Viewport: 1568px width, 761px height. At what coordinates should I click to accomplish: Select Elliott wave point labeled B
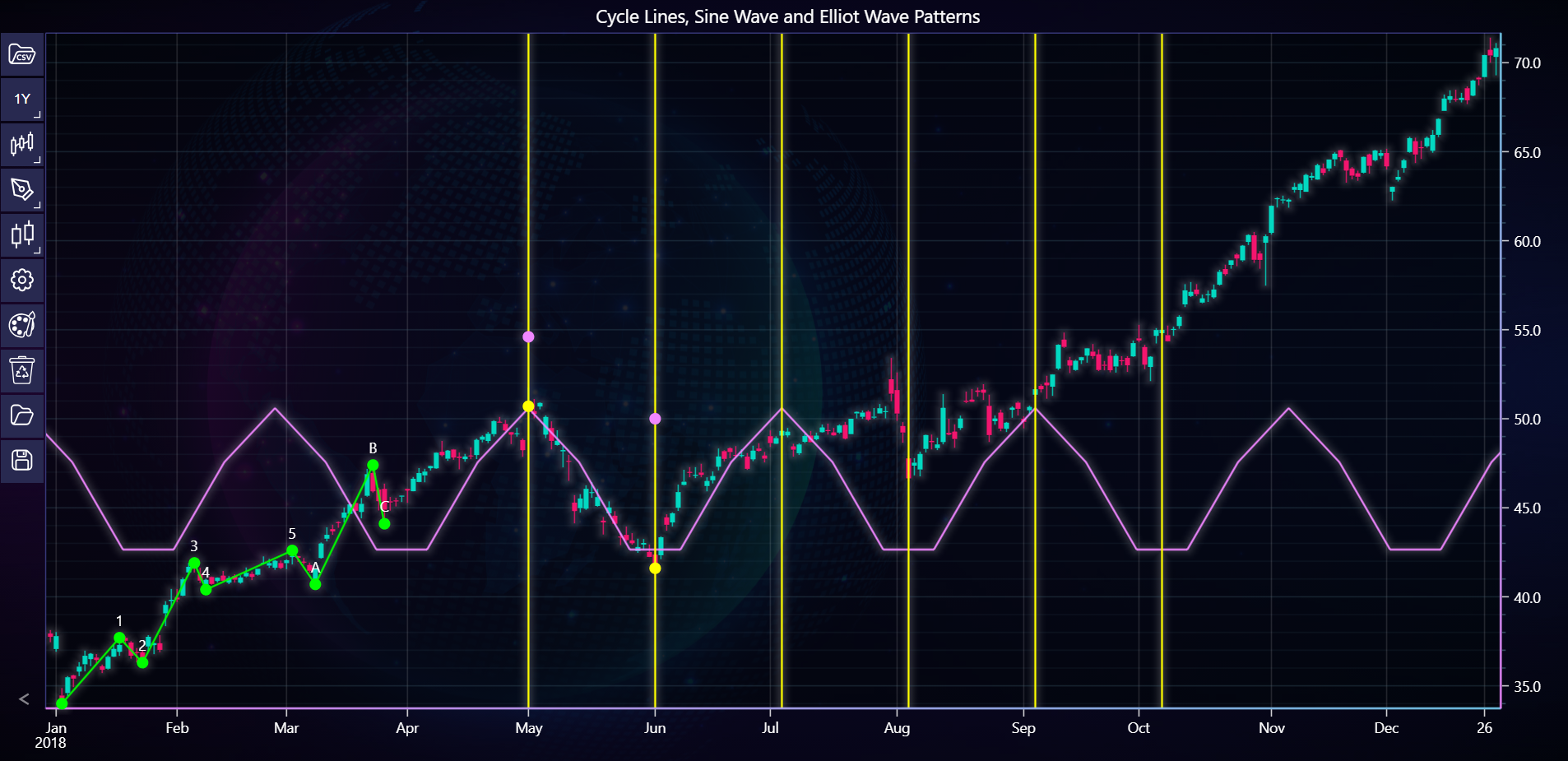tap(373, 466)
